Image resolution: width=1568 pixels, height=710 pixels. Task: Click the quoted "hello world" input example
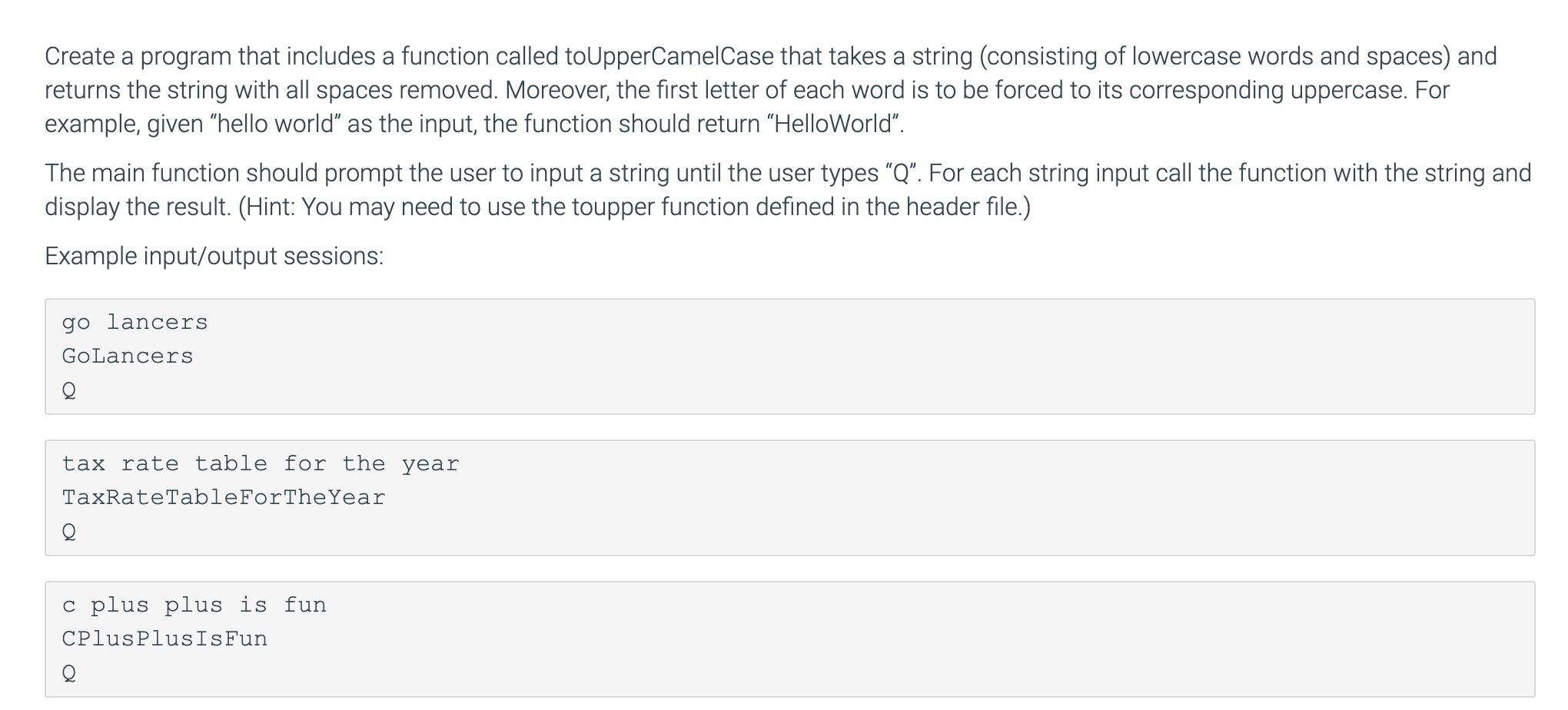[x=274, y=124]
